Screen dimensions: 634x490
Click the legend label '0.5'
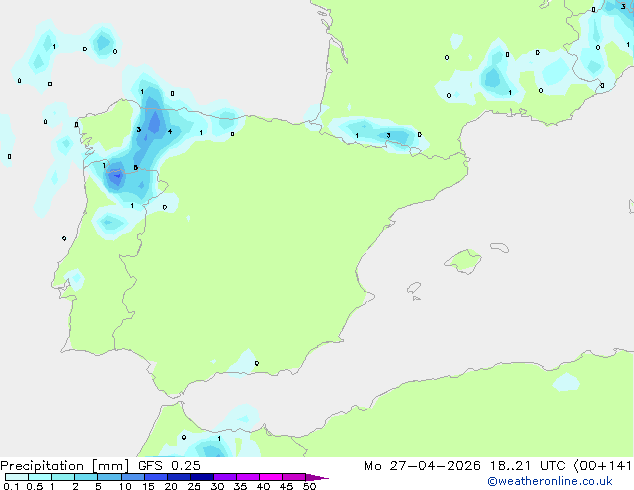click(35, 486)
